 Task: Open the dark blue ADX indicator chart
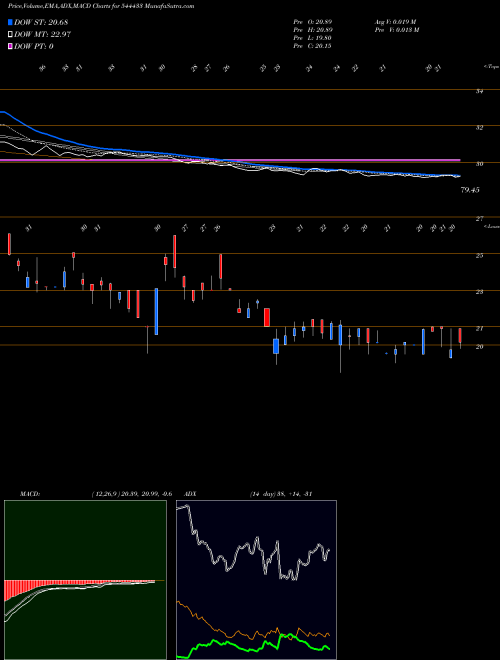[x=256, y=580]
